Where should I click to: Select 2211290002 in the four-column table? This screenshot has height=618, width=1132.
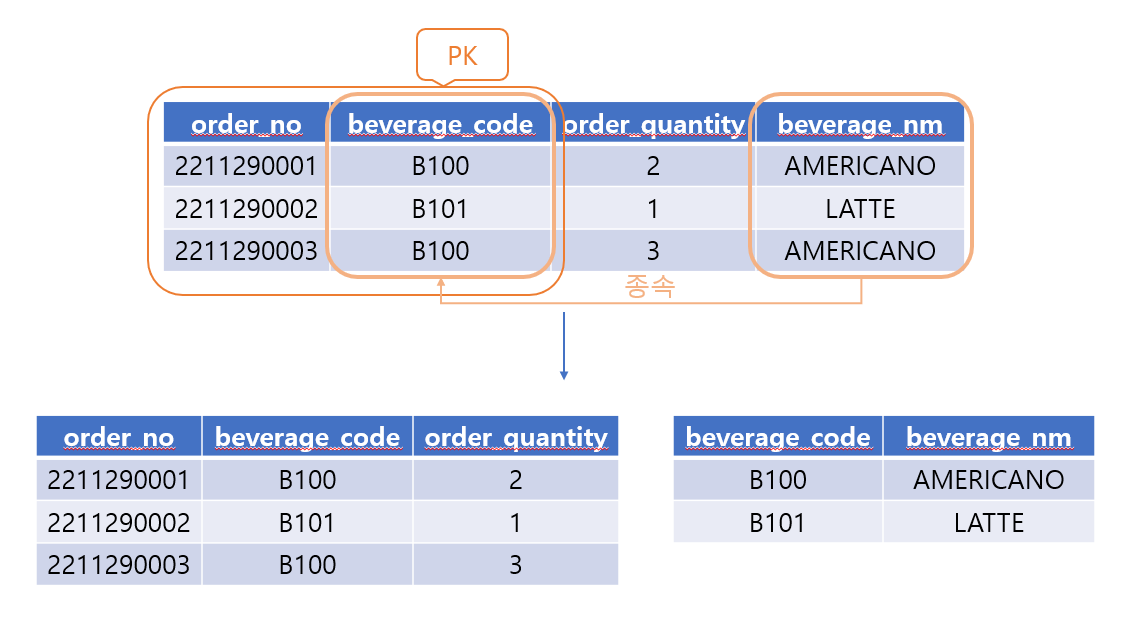point(246,209)
